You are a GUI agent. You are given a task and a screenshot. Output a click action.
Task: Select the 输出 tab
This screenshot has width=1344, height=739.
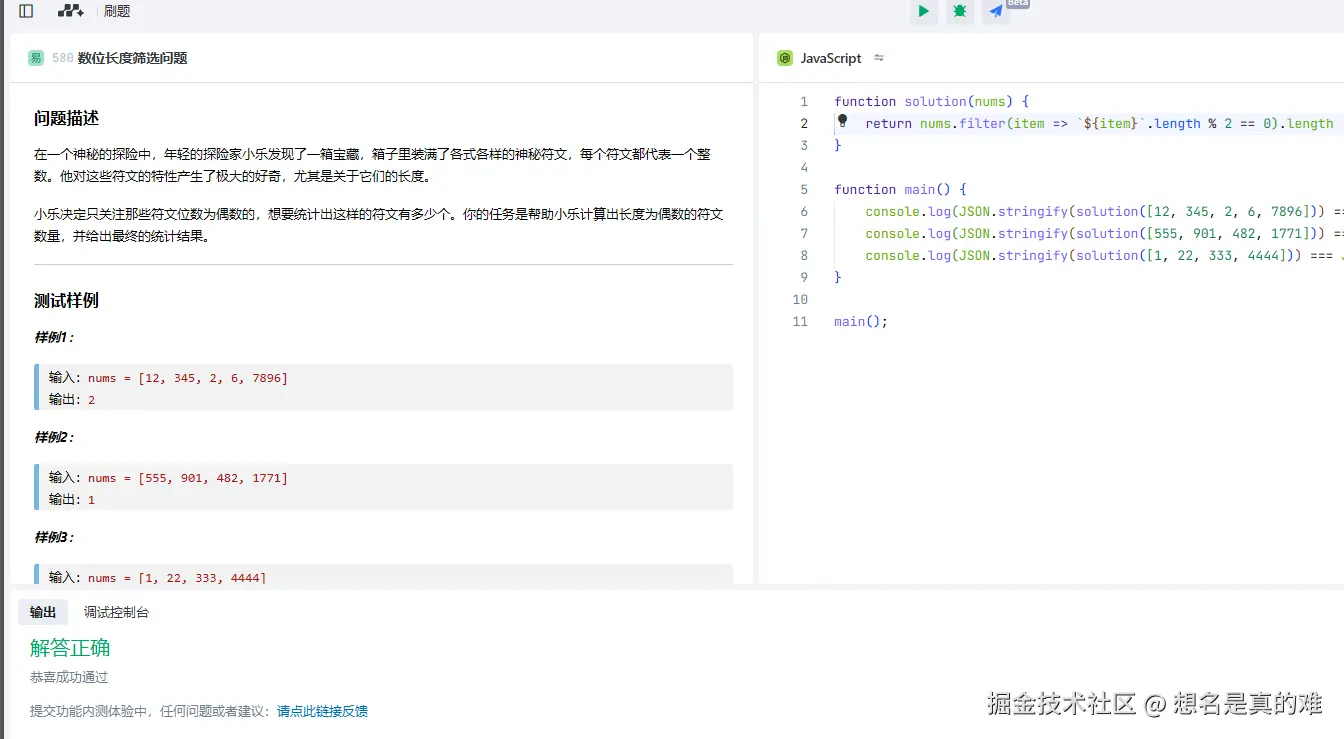[43, 611]
